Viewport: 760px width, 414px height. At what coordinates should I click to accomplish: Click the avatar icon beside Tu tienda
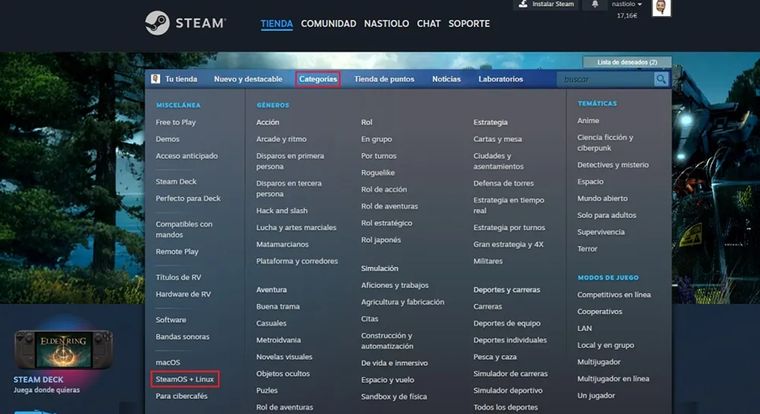click(156, 79)
